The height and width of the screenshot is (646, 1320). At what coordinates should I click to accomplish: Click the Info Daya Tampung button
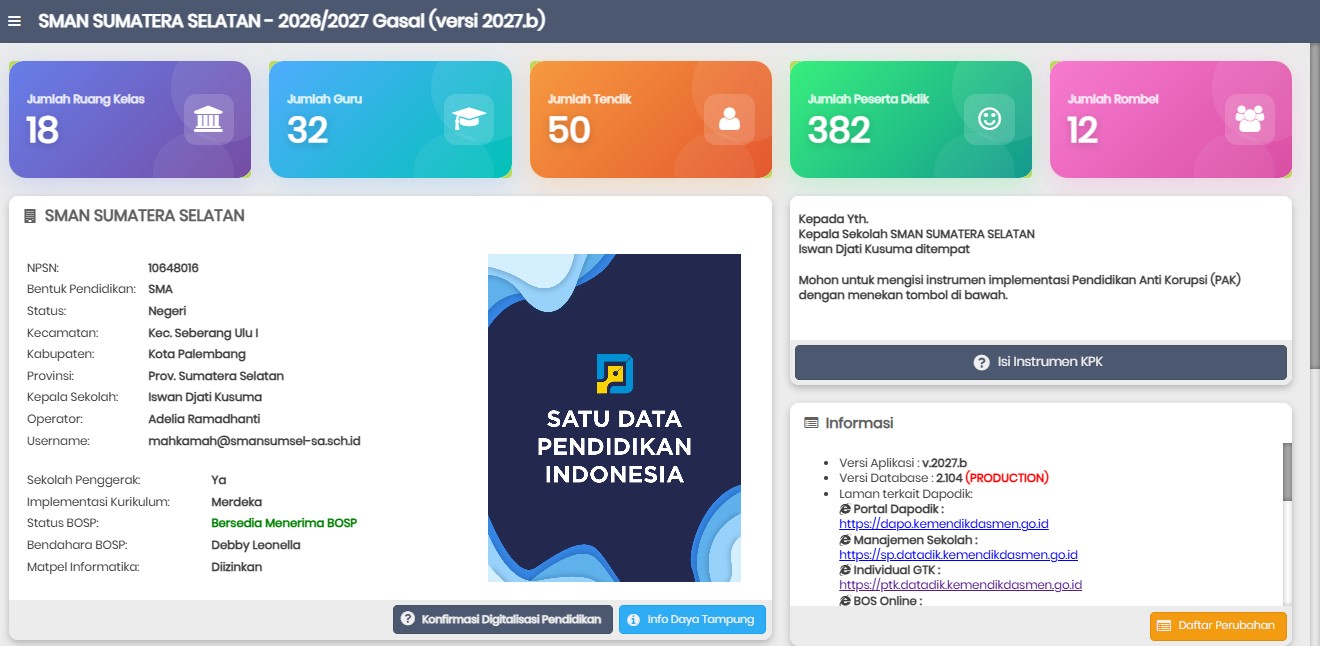[692, 620]
